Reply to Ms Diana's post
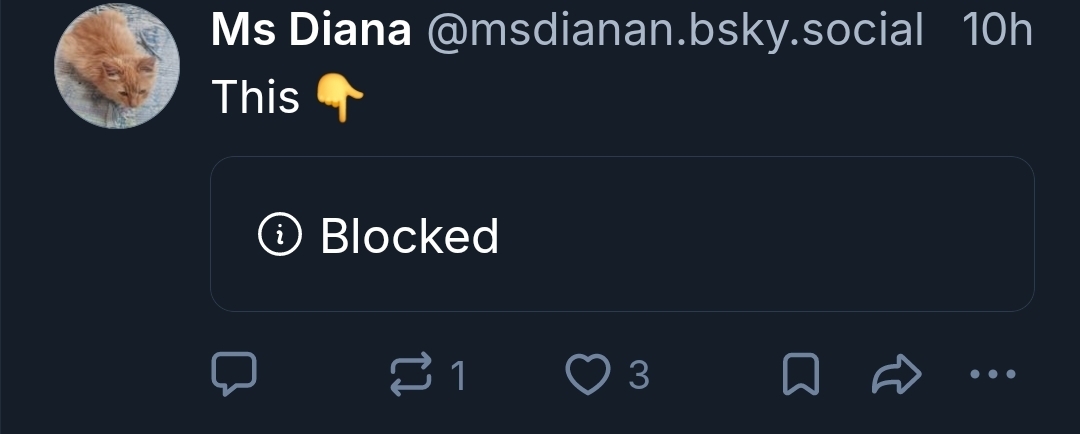Image resolution: width=1080 pixels, height=434 pixels. pyautogui.click(x=233, y=374)
